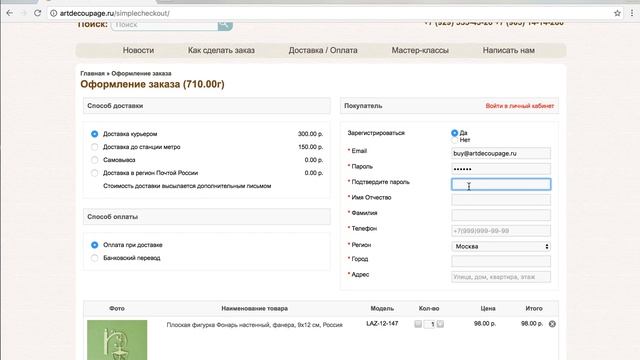This screenshot has height=360, width=640.
Task: Click the search magnifier button
Action: point(225,25)
